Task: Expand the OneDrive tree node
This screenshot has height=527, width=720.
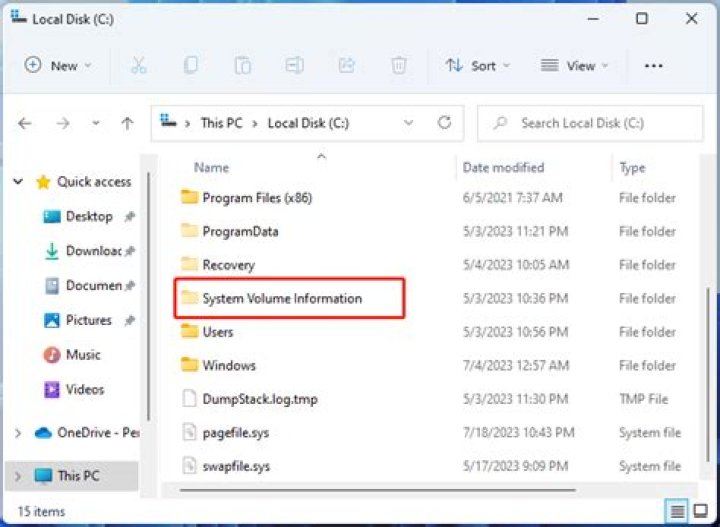Action: (18, 433)
